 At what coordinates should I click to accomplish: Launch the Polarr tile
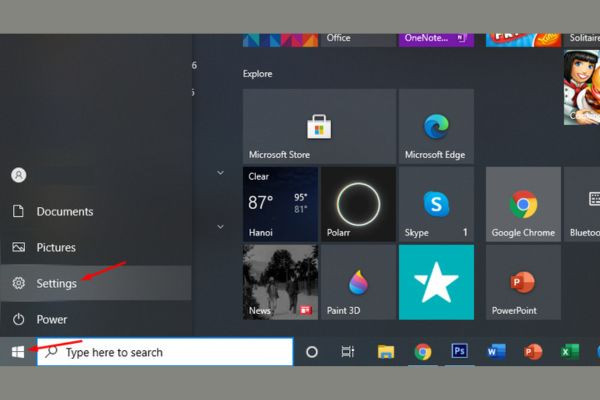[358, 204]
